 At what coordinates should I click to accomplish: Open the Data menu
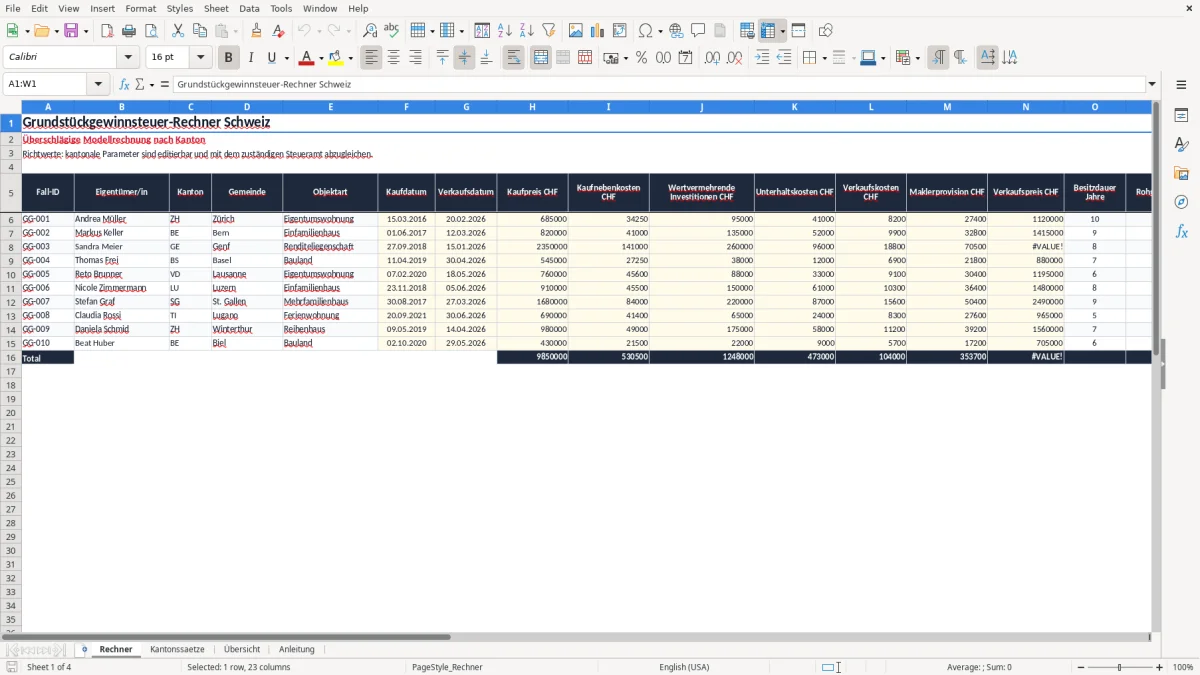(249, 8)
